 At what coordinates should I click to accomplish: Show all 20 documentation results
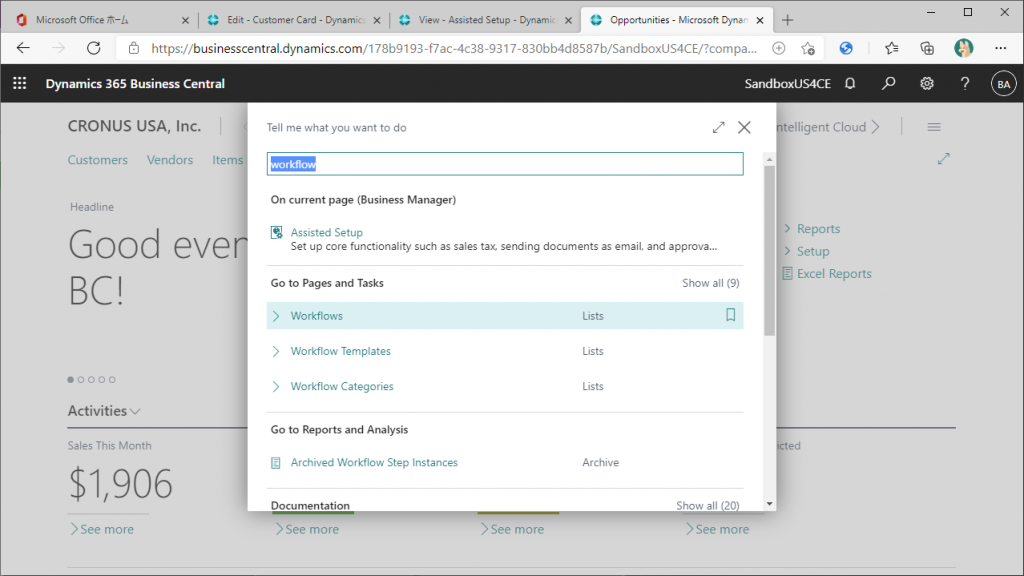pos(707,505)
